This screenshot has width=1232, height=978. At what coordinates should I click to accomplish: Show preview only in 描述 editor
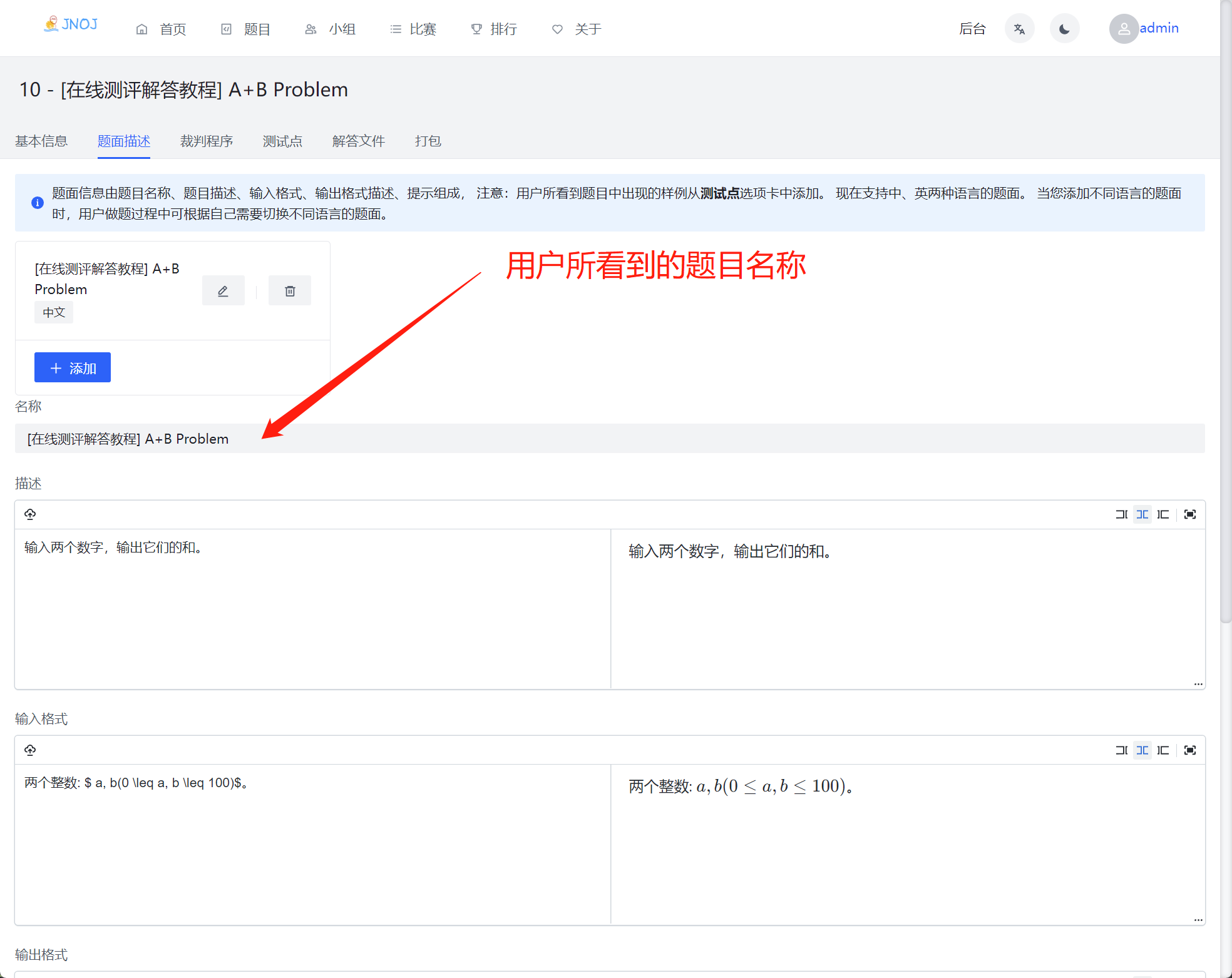coord(1163,514)
